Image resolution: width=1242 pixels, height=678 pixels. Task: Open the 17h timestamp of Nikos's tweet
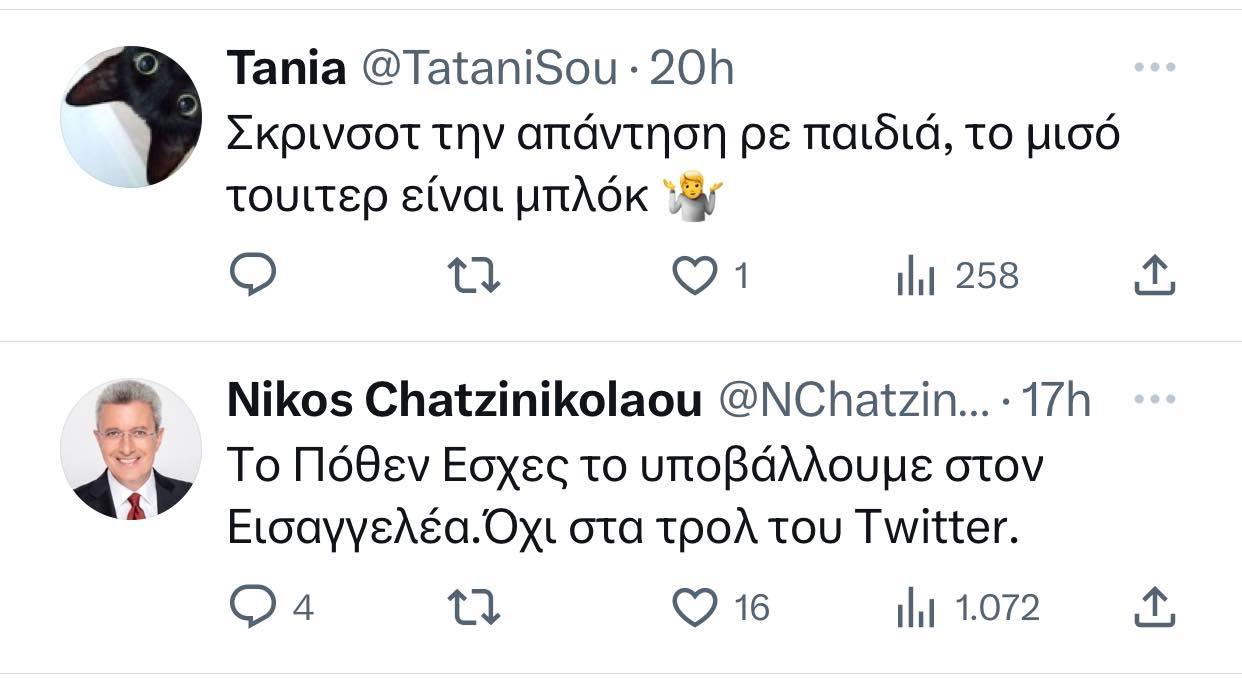click(x=1057, y=401)
